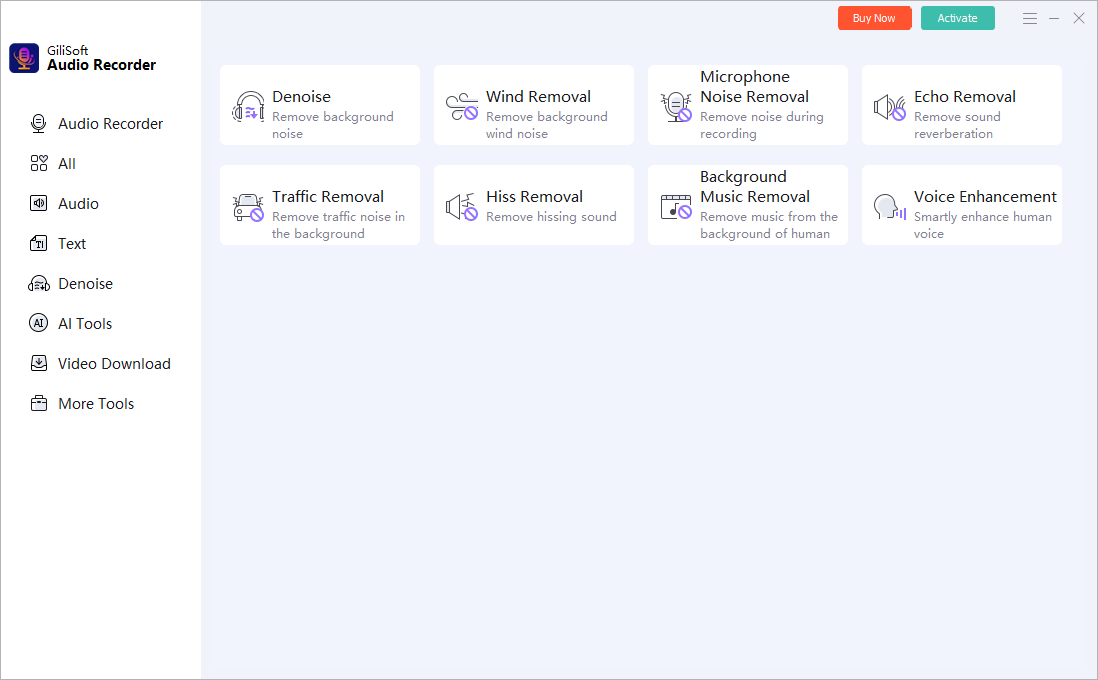Viewport: 1098px width, 680px height.
Task: Open Background Music Removal tool title
Action: pos(755,187)
